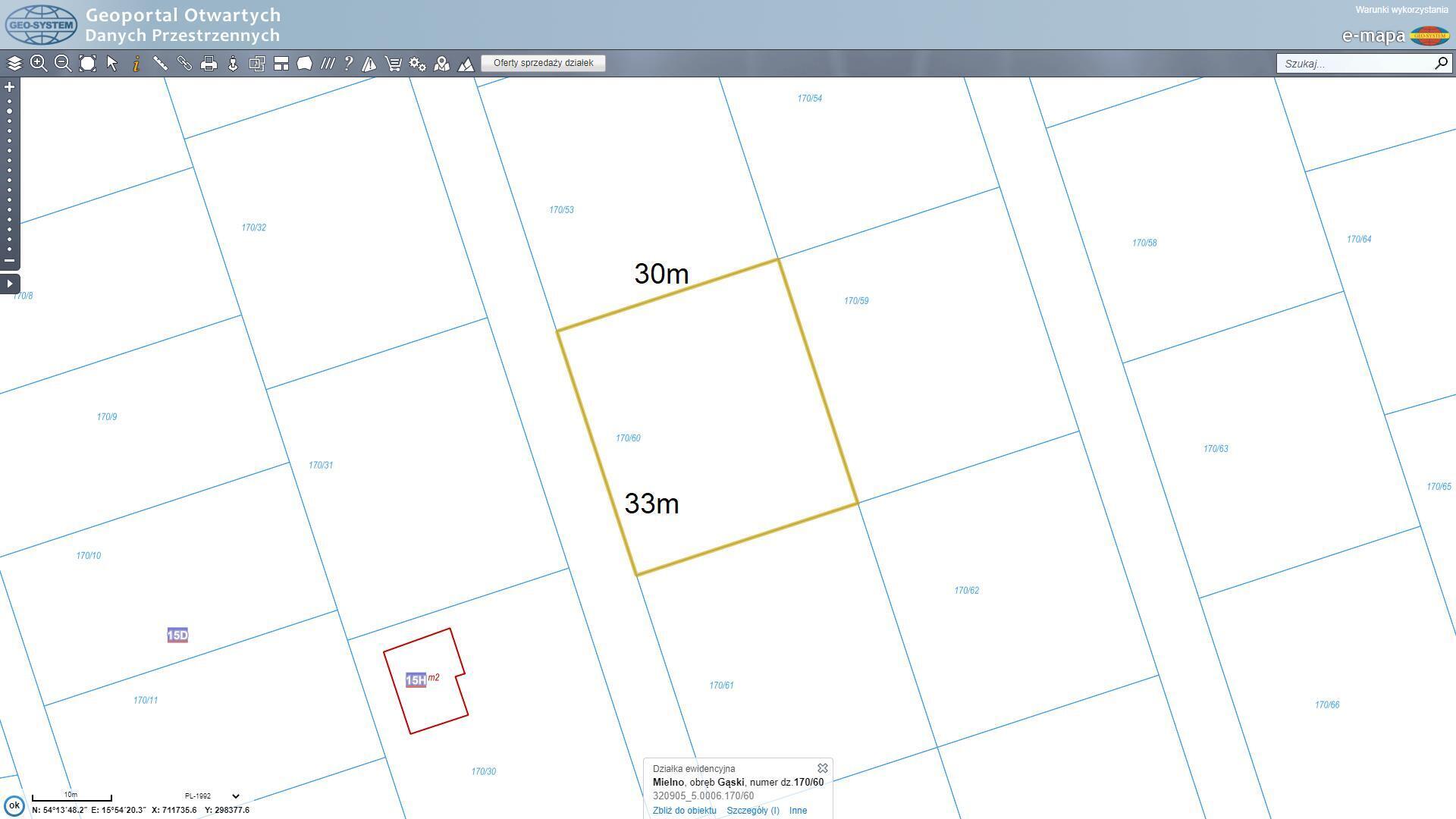Screen dimensions: 1456x819
Task: Click parcel label 170/62
Action: pos(966,591)
